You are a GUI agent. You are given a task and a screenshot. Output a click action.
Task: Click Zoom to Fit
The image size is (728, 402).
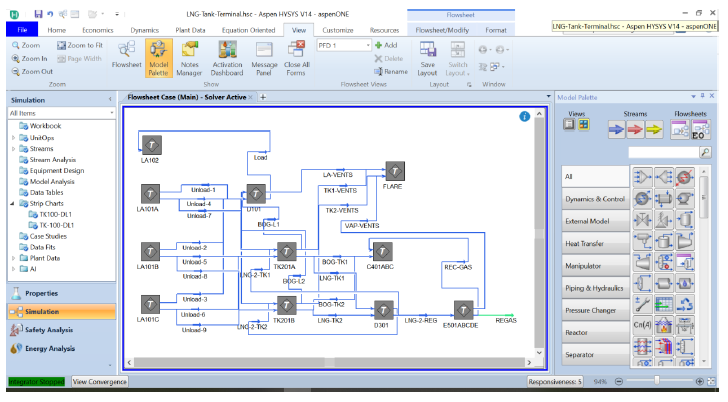click(80, 45)
